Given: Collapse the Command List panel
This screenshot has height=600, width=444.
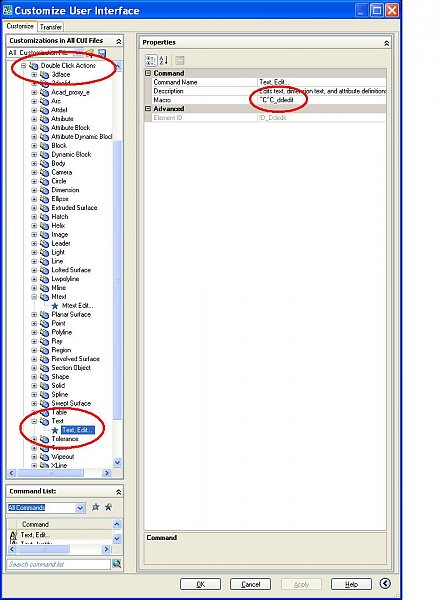Looking at the screenshot, I should coord(119,492).
